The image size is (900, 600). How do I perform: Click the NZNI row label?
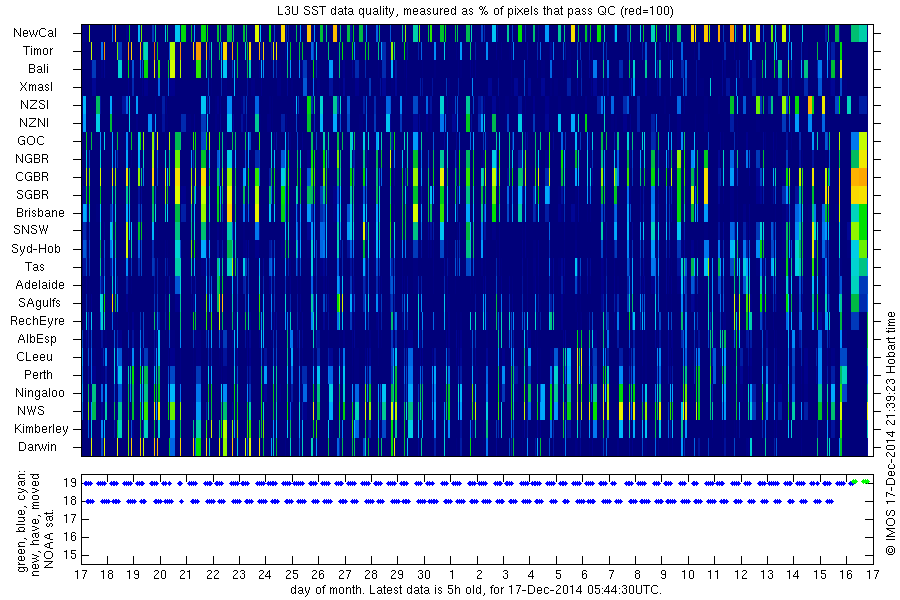coord(34,122)
